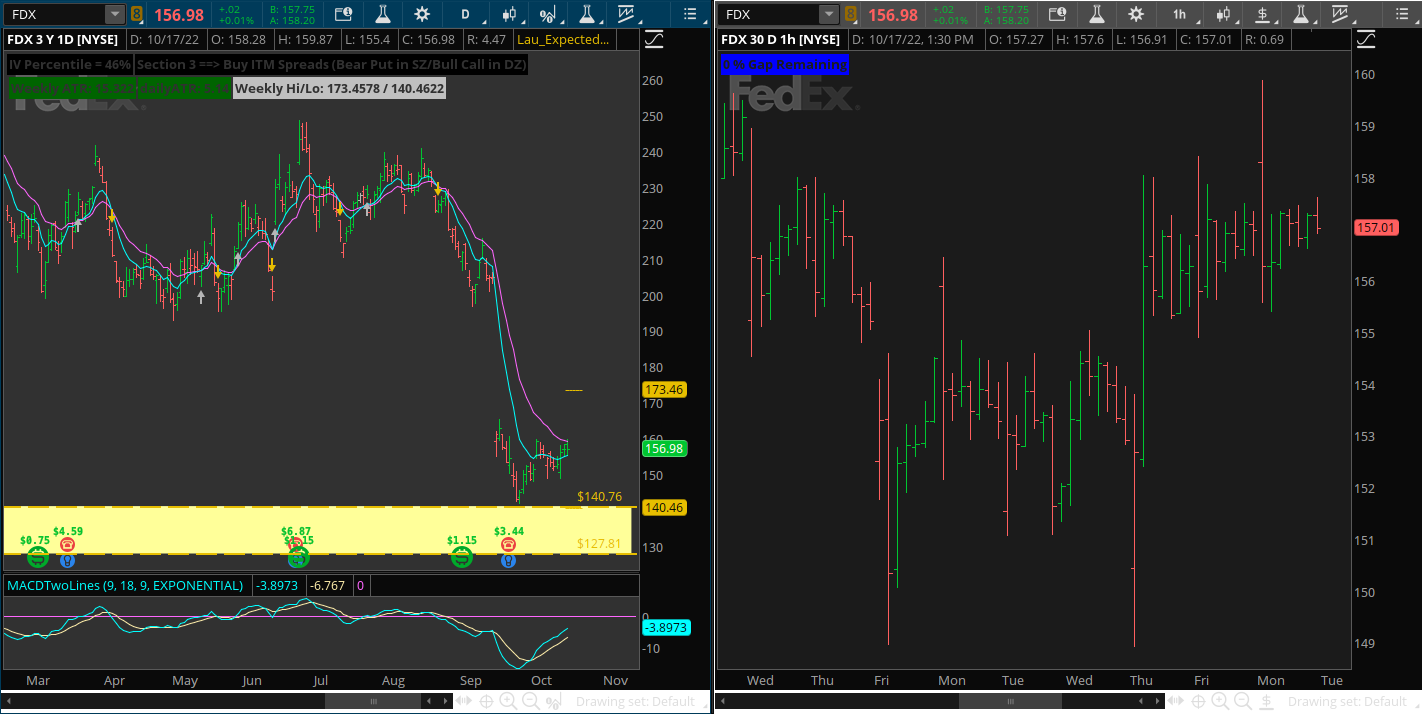This screenshot has width=1423, height=714.
Task: Open Studies flask icon in left chart
Action: point(383,14)
